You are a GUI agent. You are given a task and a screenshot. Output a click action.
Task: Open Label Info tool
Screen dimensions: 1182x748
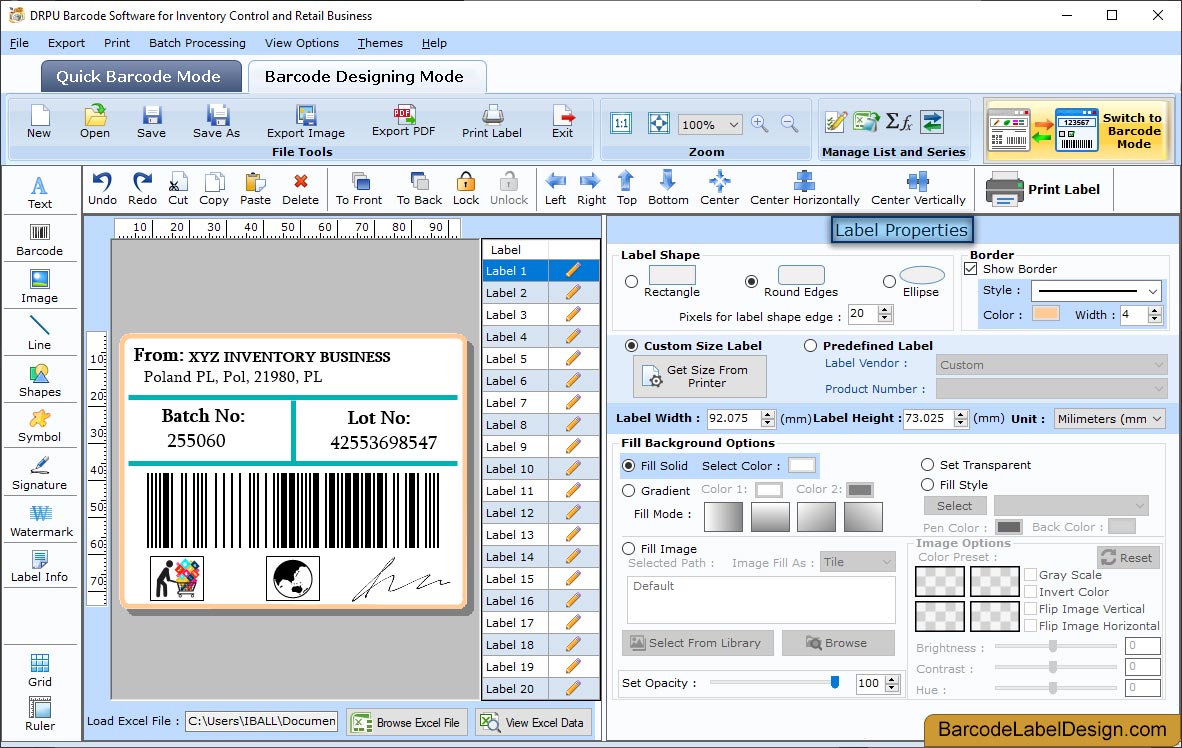pyautogui.click(x=39, y=566)
